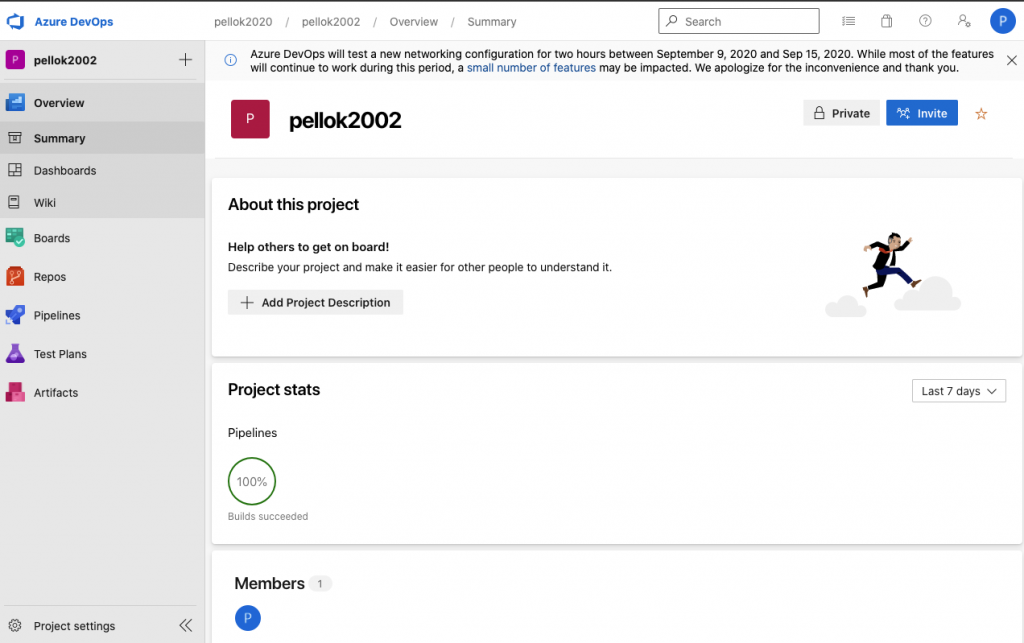The height and width of the screenshot is (643, 1024).
Task: Favorite the project with the star
Action: pos(981,114)
